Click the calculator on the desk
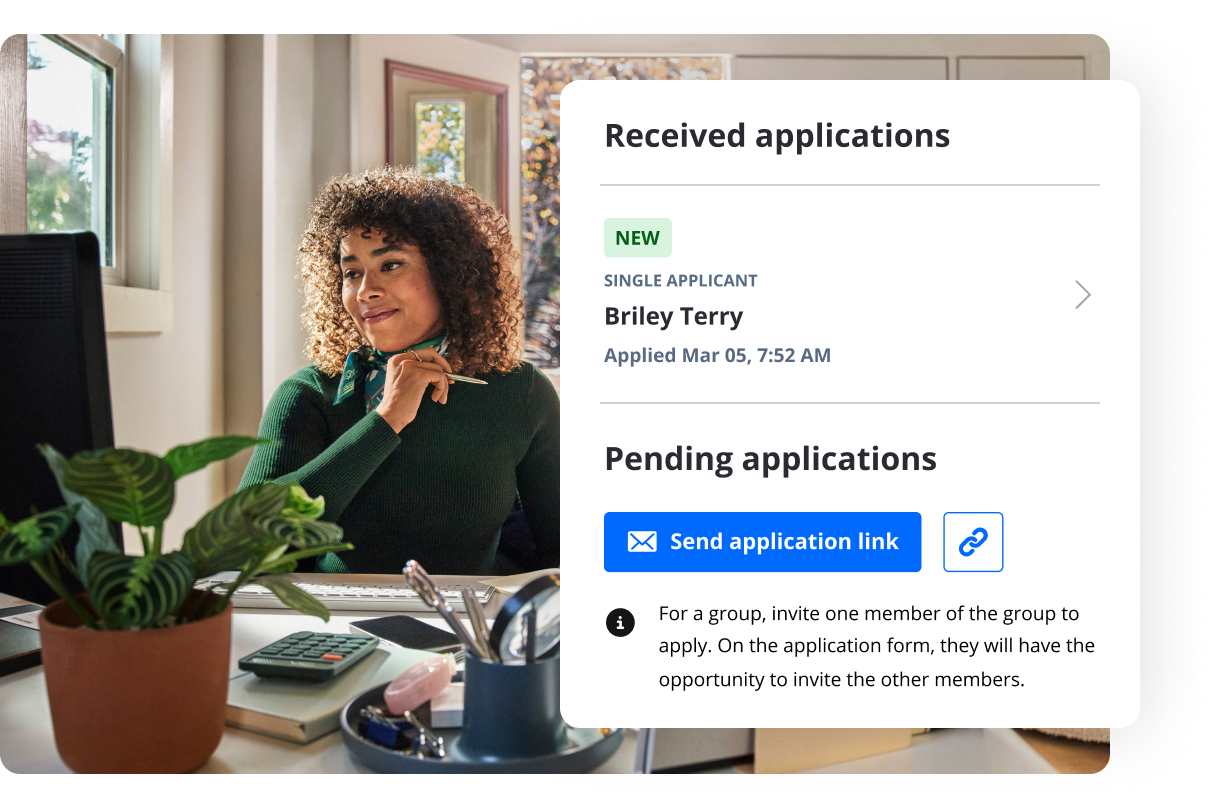The width and height of the screenshot is (1220, 808). [309, 653]
